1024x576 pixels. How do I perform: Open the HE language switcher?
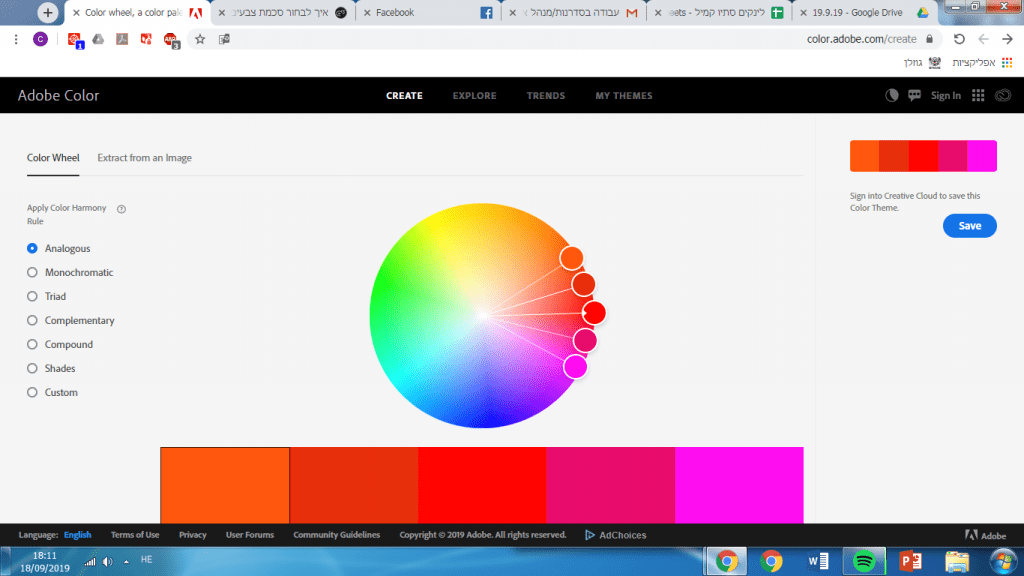pos(146,560)
